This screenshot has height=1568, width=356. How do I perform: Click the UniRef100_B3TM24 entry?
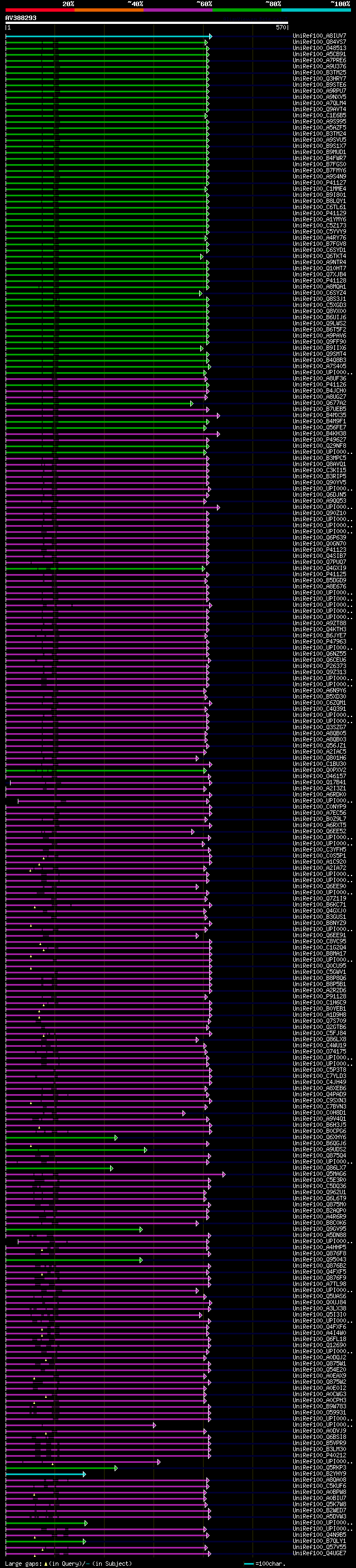pos(319,133)
